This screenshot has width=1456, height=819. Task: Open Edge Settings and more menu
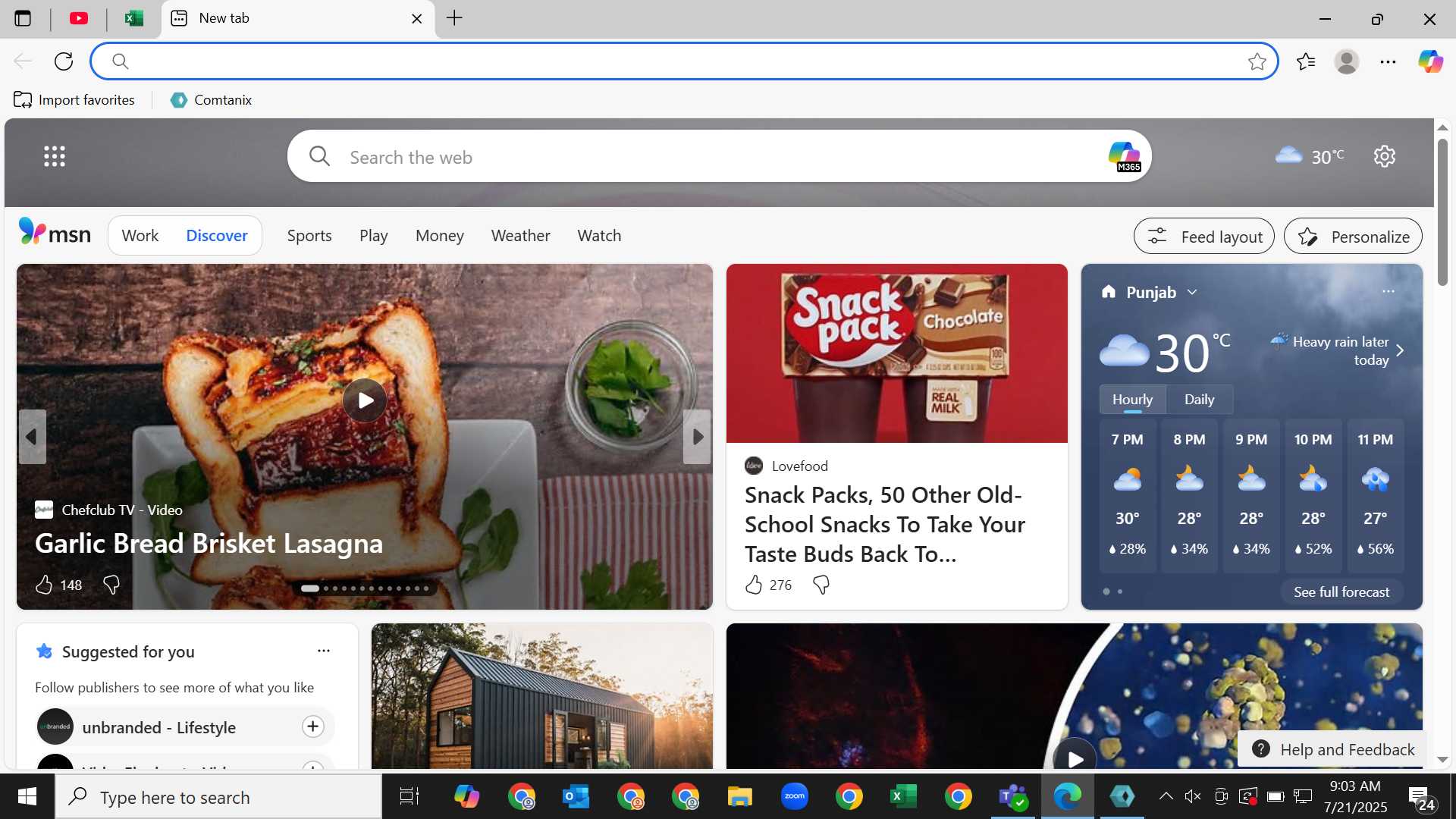(x=1388, y=61)
